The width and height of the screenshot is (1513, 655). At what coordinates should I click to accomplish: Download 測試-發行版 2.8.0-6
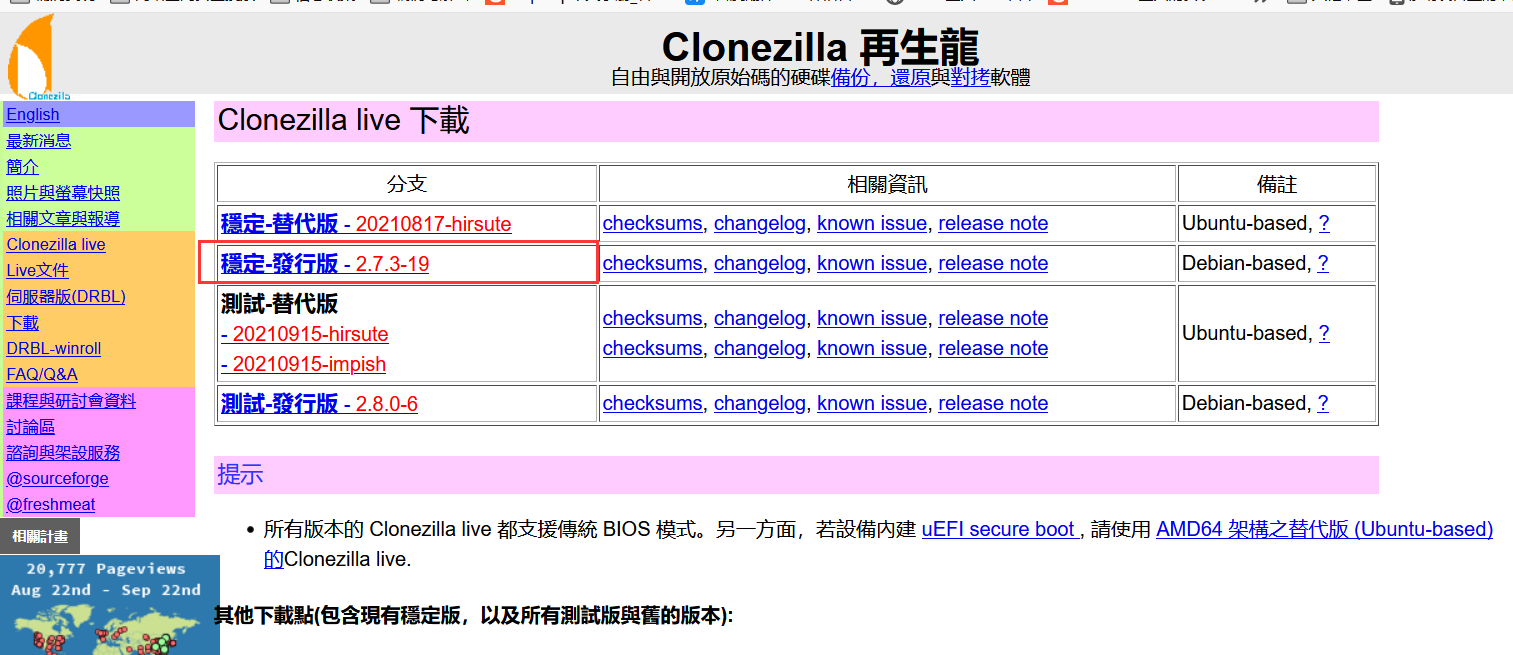point(319,404)
